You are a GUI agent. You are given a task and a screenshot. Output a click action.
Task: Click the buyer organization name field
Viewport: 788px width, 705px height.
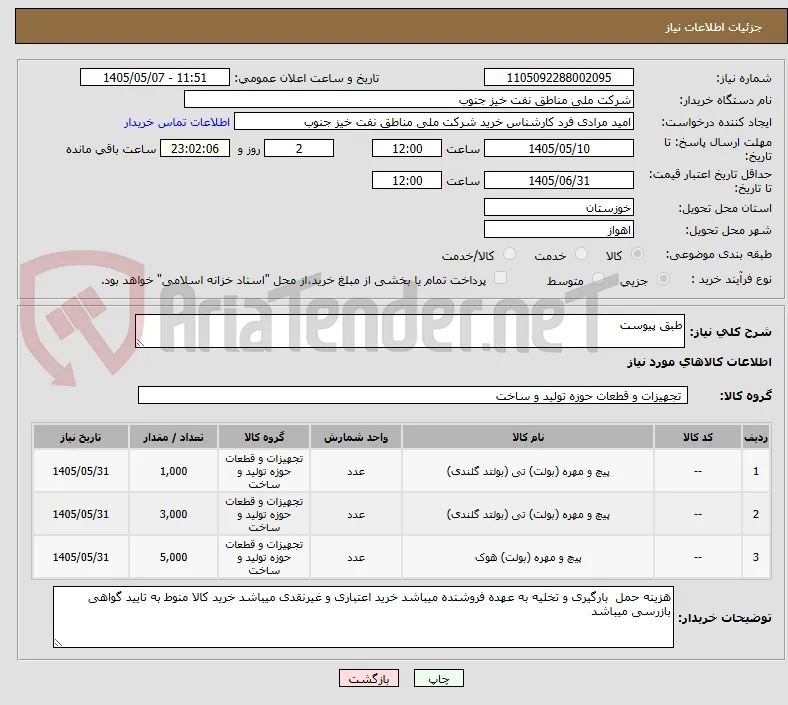click(x=409, y=99)
